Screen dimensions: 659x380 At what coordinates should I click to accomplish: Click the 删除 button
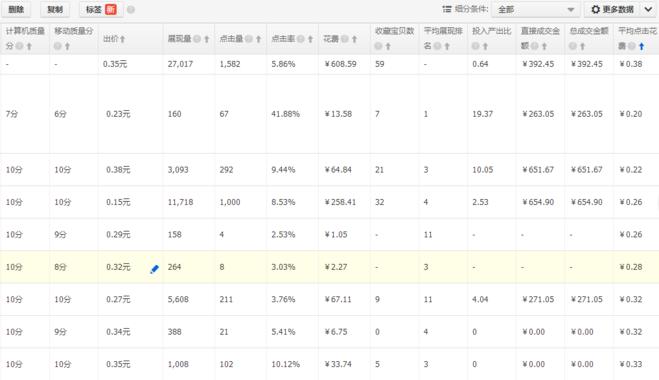coord(16,9)
